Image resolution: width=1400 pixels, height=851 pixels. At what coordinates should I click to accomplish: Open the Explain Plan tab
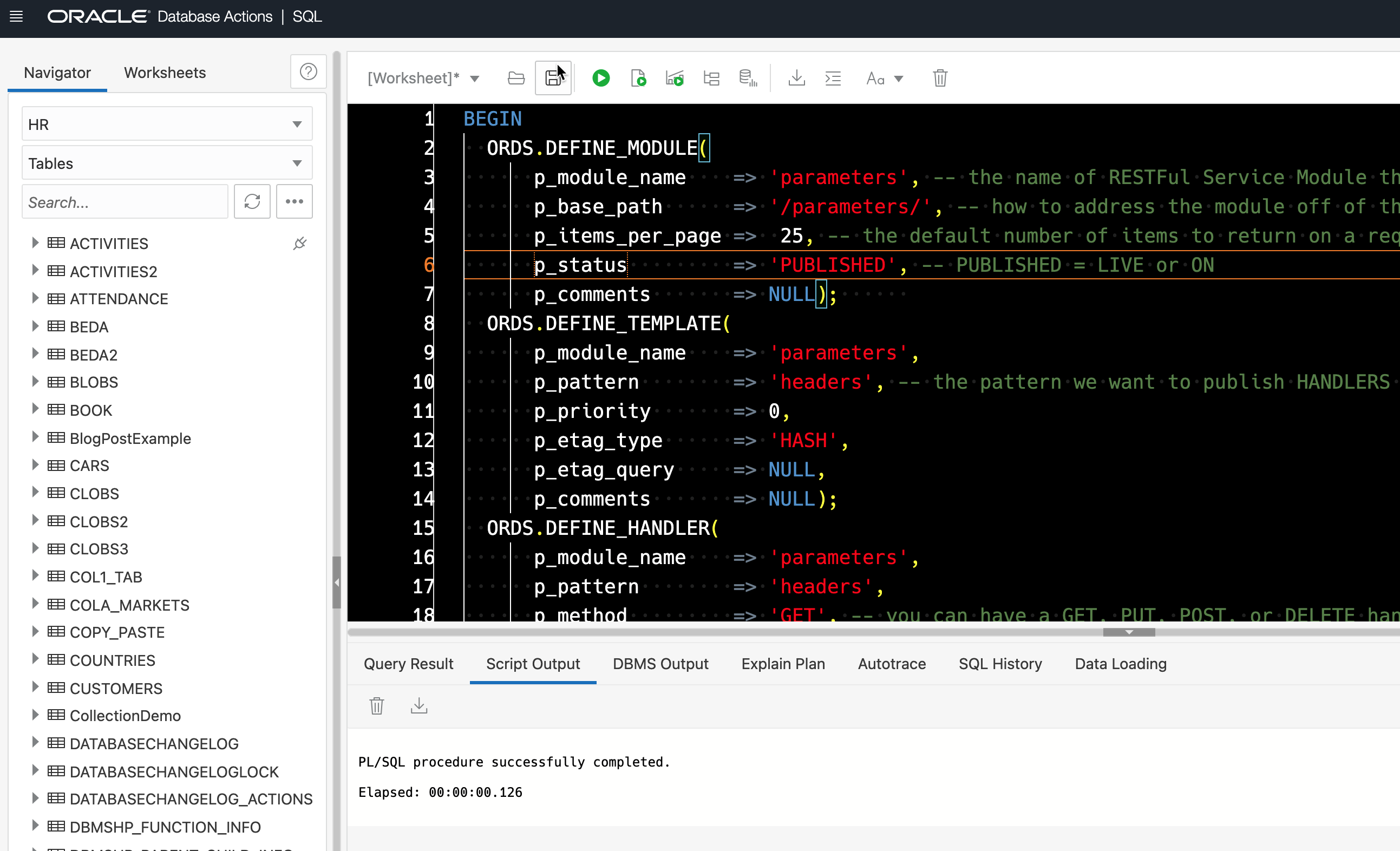coord(783,664)
